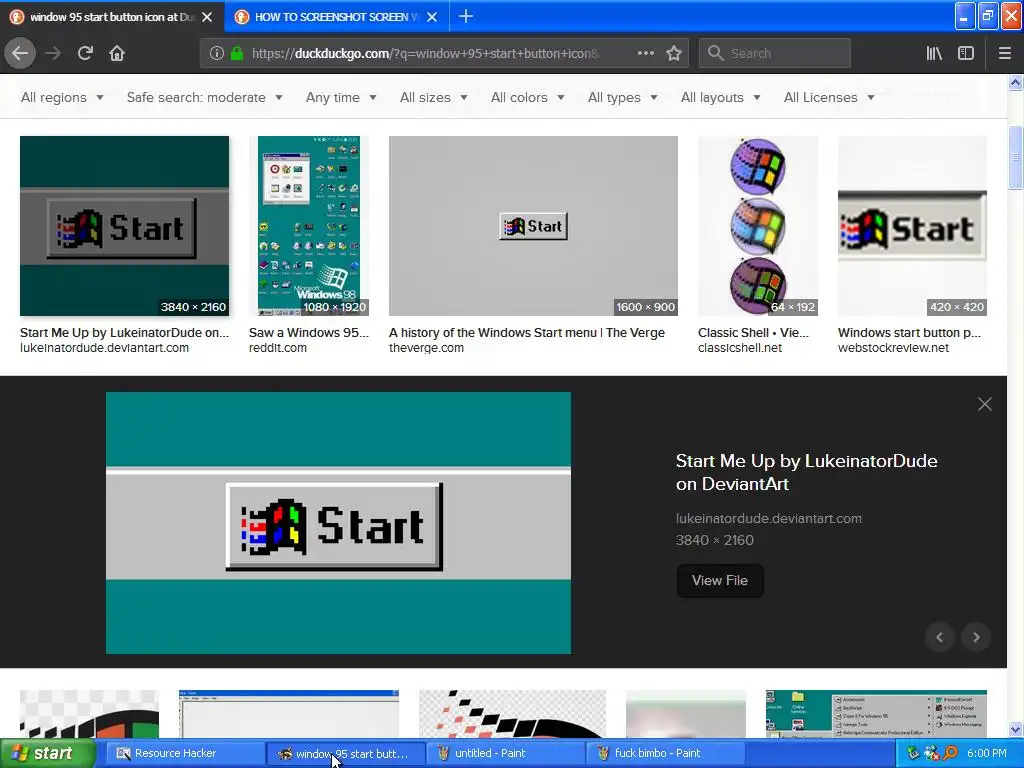
Task: Click the page scroll-down arrow
Action: 1015,729
